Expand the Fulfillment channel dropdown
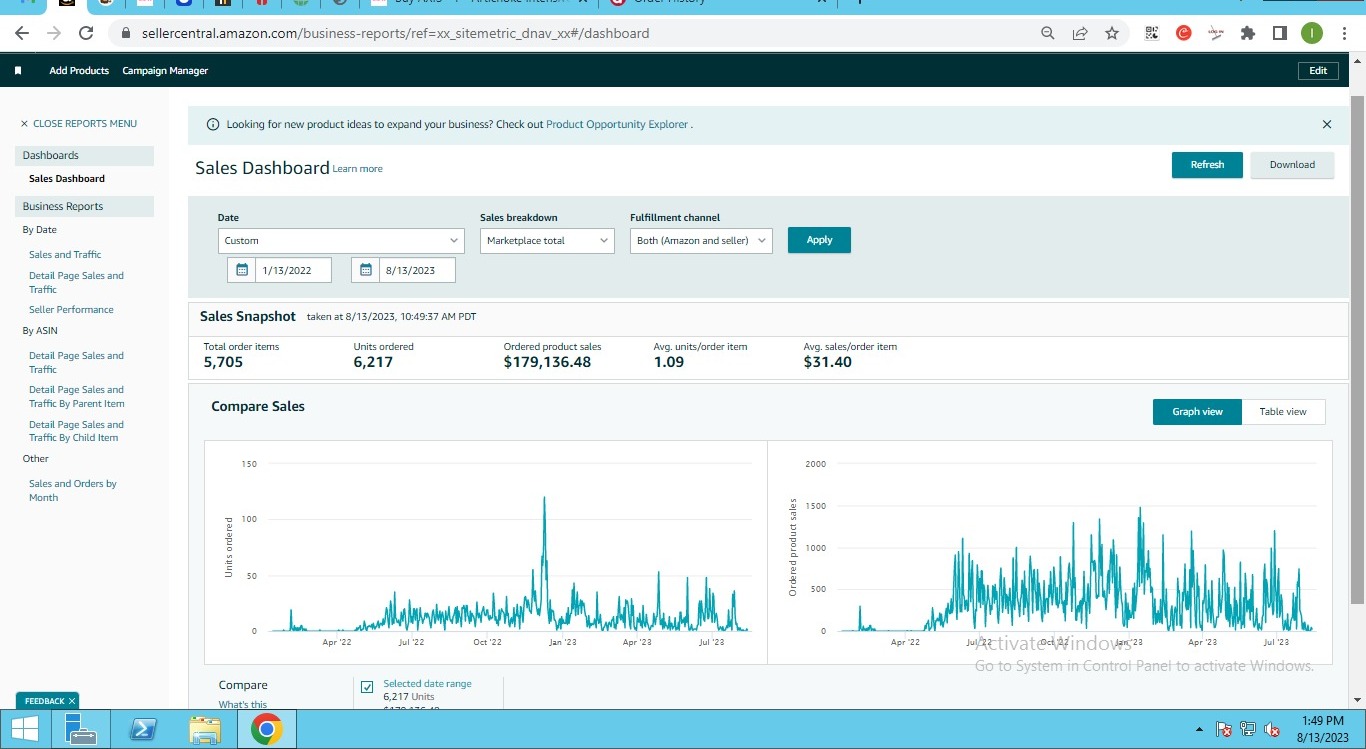1366x749 pixels. [701, 241]
